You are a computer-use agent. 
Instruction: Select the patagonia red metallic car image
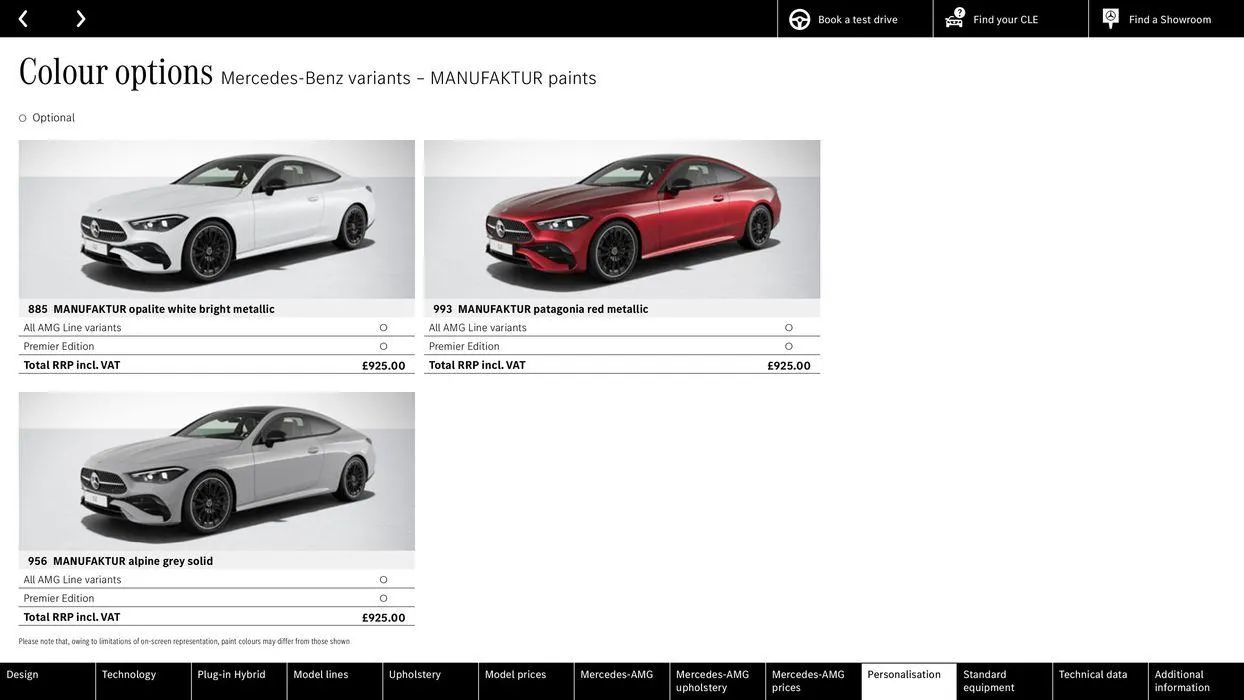[x=622, y=219]
